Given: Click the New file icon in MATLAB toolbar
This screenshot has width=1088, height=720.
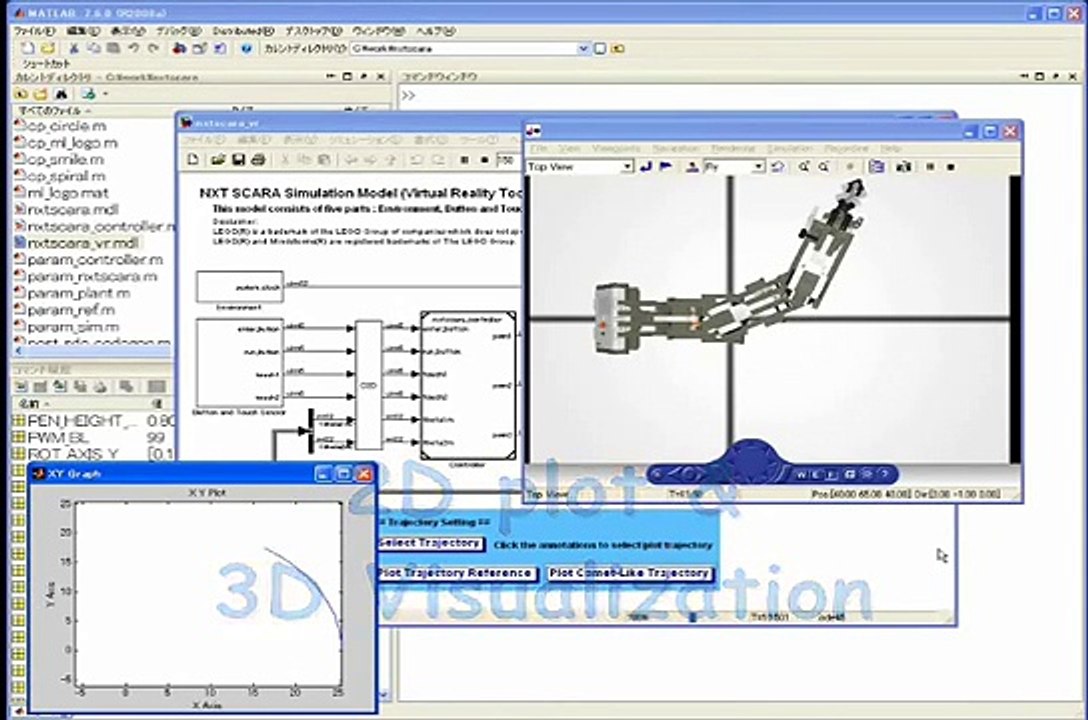Looking at the screenshot, I should coord(27,49).
